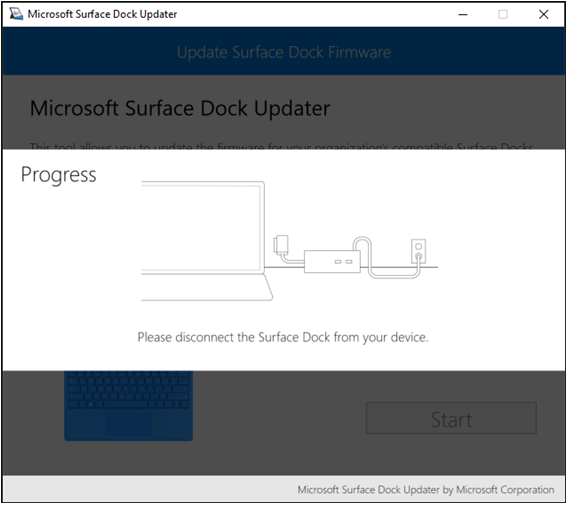Click the Surface Dock connection illustration

(x=289, y=241)
